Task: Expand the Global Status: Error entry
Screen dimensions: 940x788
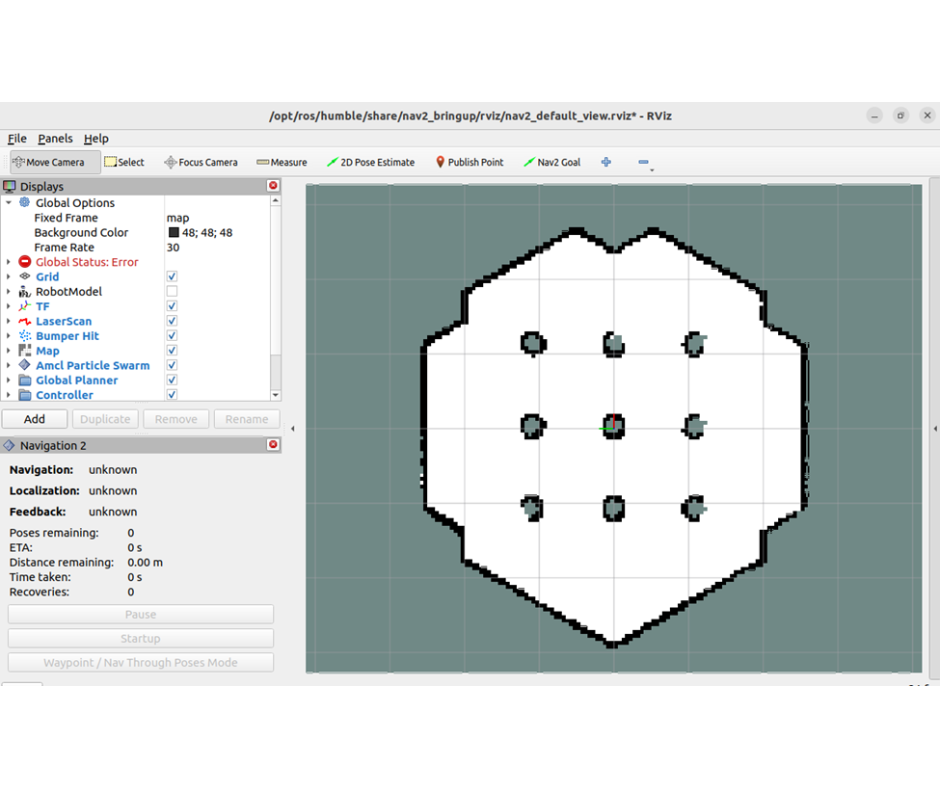Action: coord(9,262)
